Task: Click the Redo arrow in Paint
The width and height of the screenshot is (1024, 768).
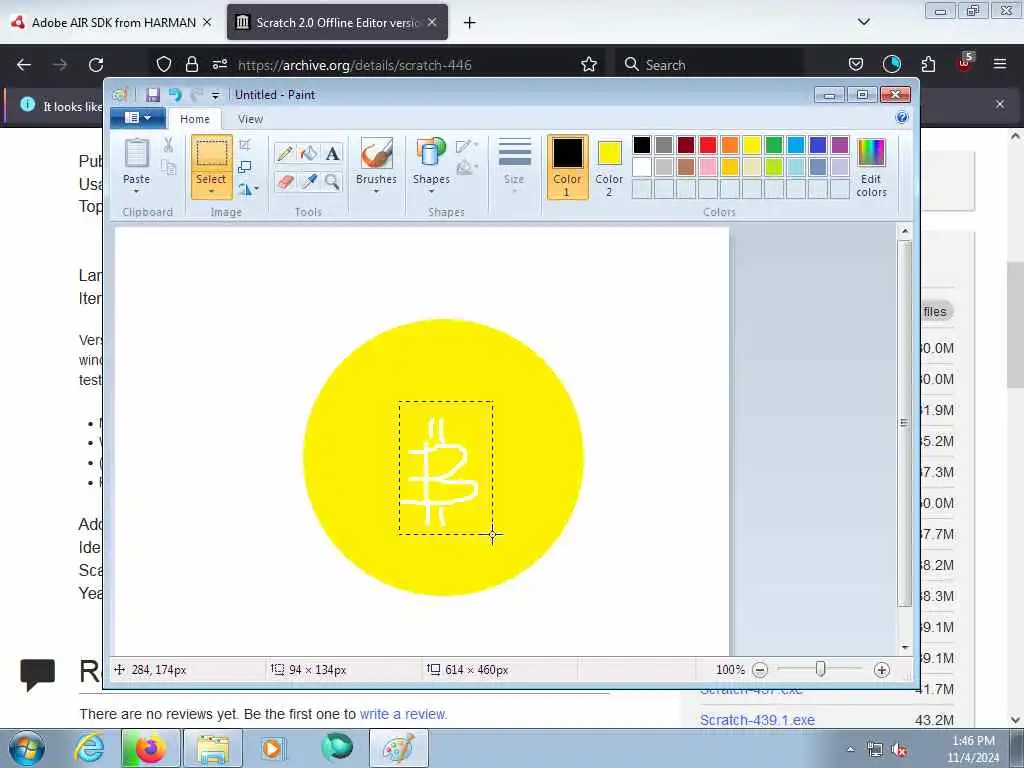Action: tap(196, 95)
